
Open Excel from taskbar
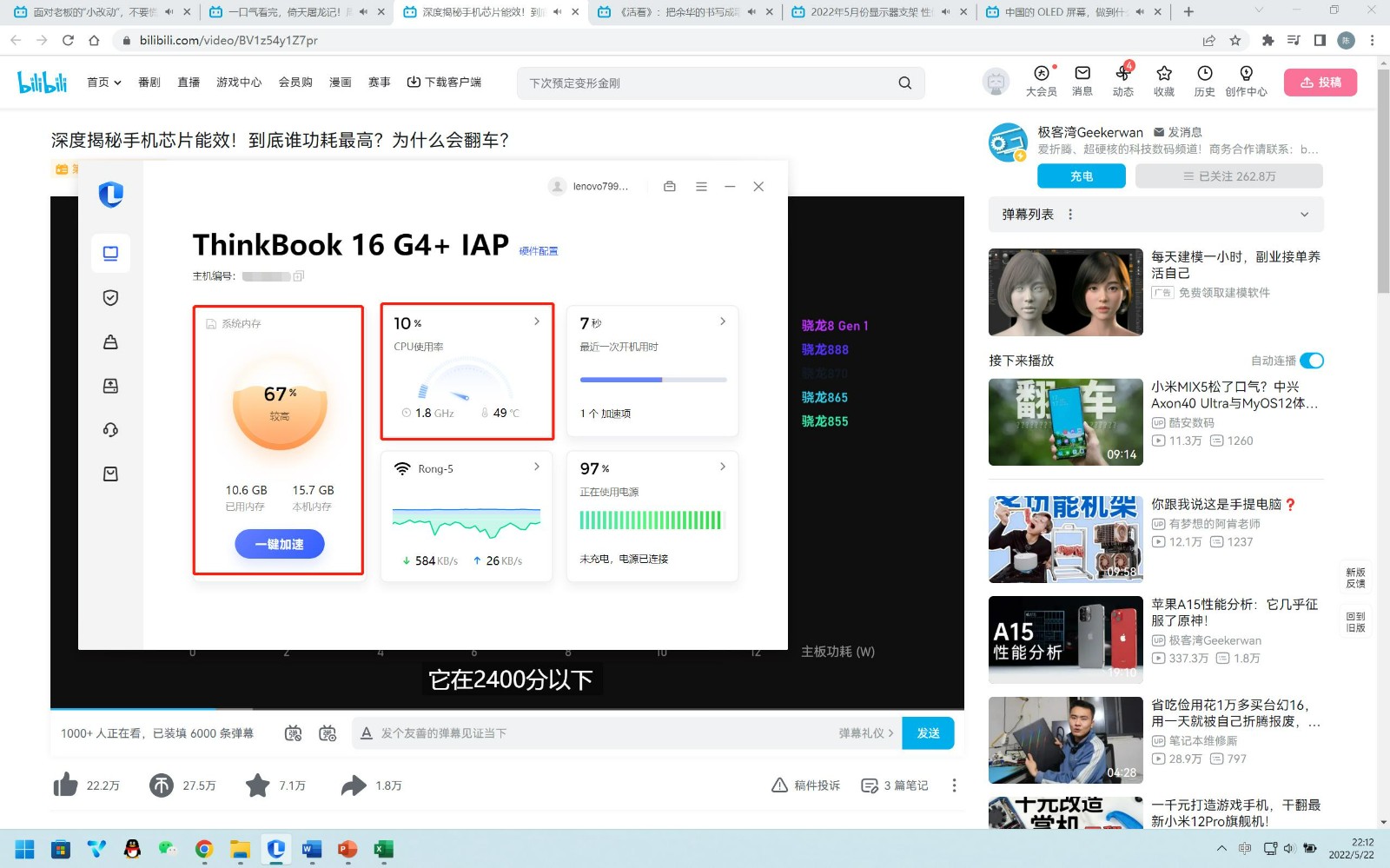click(x=383, y=849)
